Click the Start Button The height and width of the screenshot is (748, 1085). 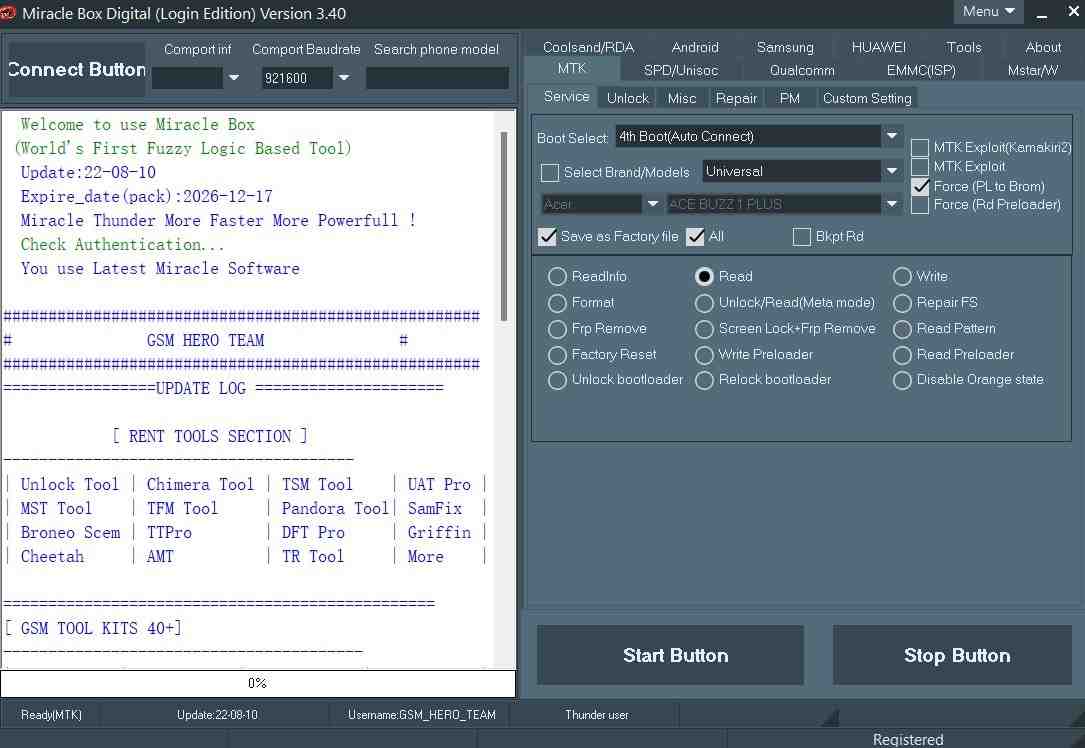(670, 655)
